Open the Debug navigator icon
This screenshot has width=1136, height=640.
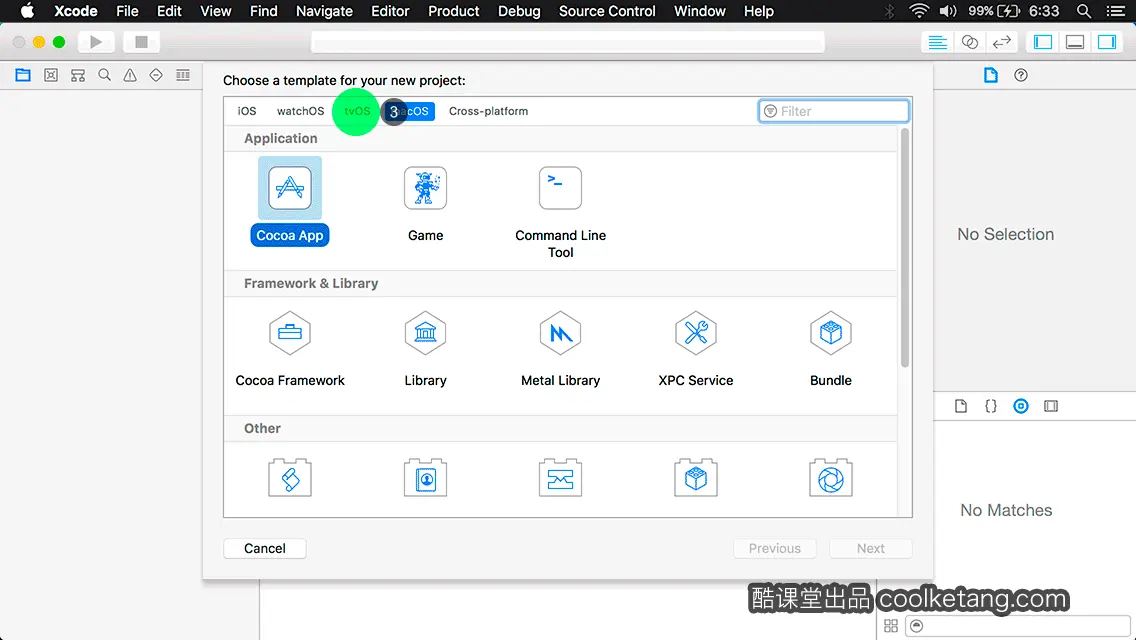[183, 75]
